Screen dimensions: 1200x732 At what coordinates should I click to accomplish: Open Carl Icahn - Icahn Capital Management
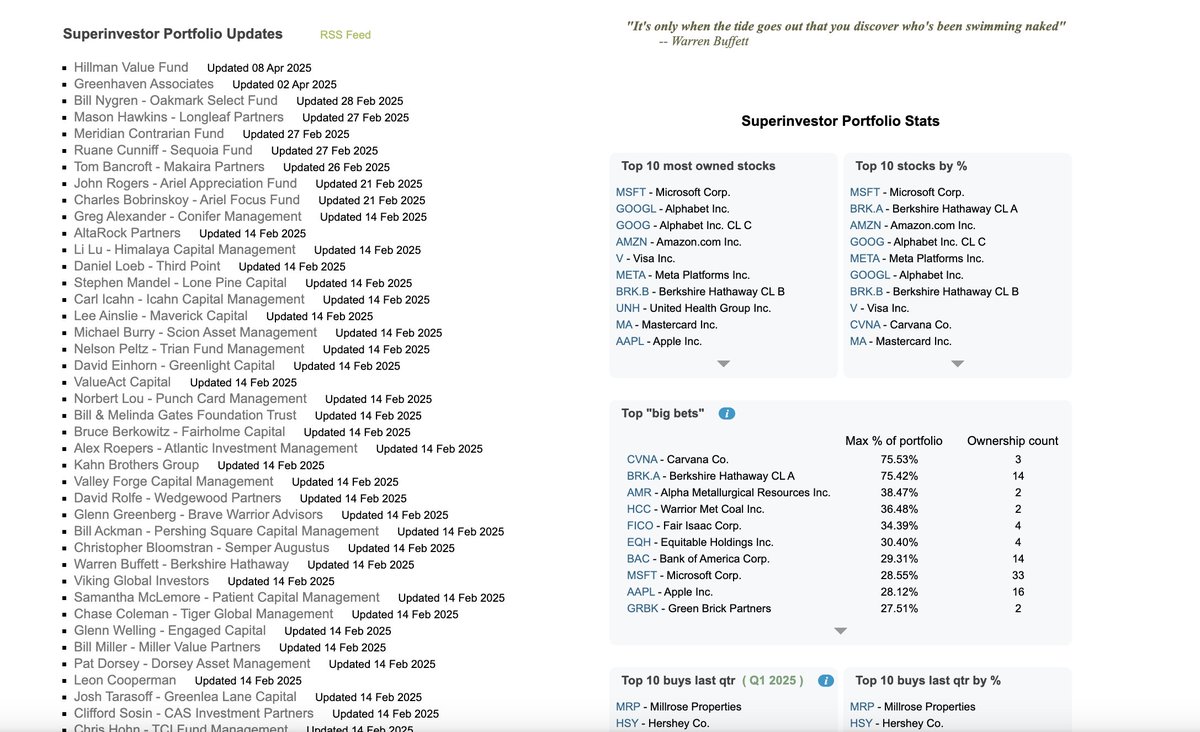pyautogui.click(x=189, y=299)
